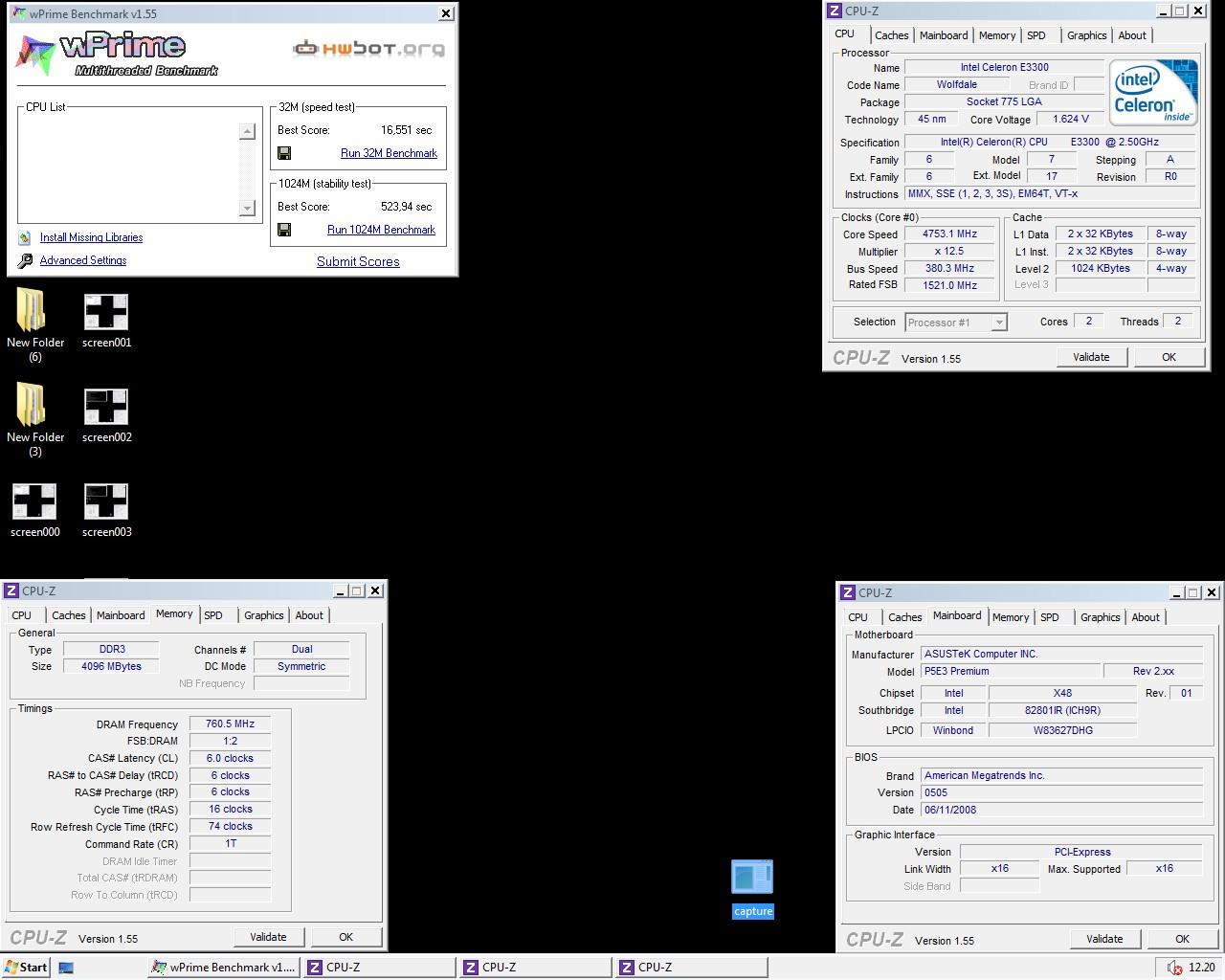Screen dimensions: 1225x980
Task: Open Mainboard tab in top-right CPU-Z
Action: [x=944, y=35]
